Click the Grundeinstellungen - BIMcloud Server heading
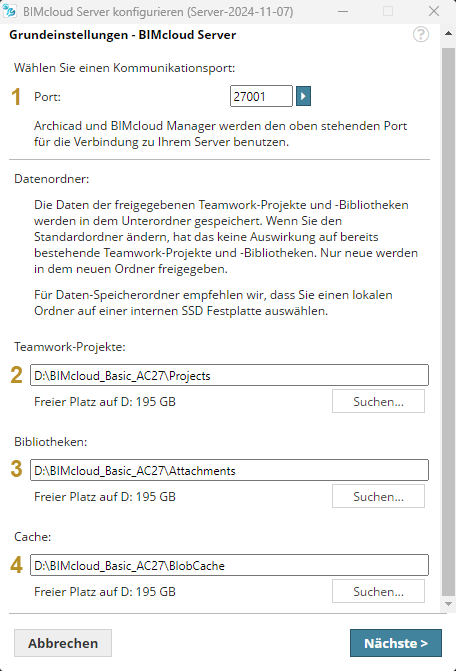This screenshot has width=456, height=671. [122, 35]
